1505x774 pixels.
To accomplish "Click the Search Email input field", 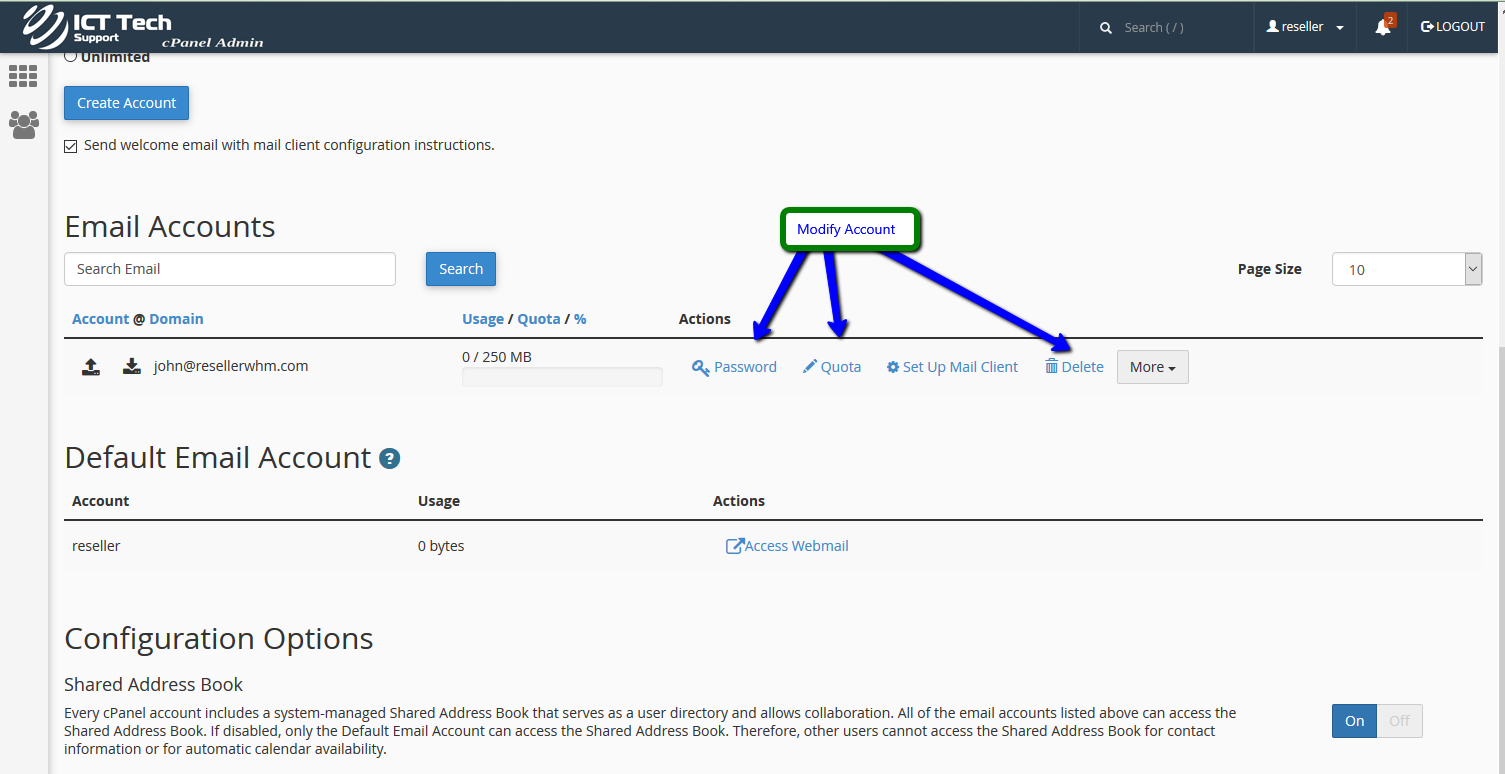I will [230, 269].
